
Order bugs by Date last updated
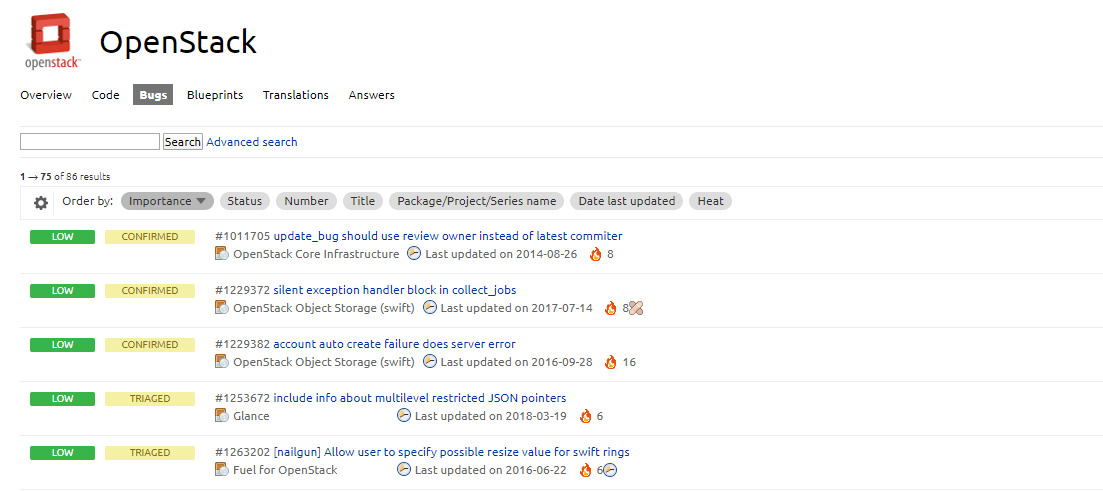click(627, 201)
